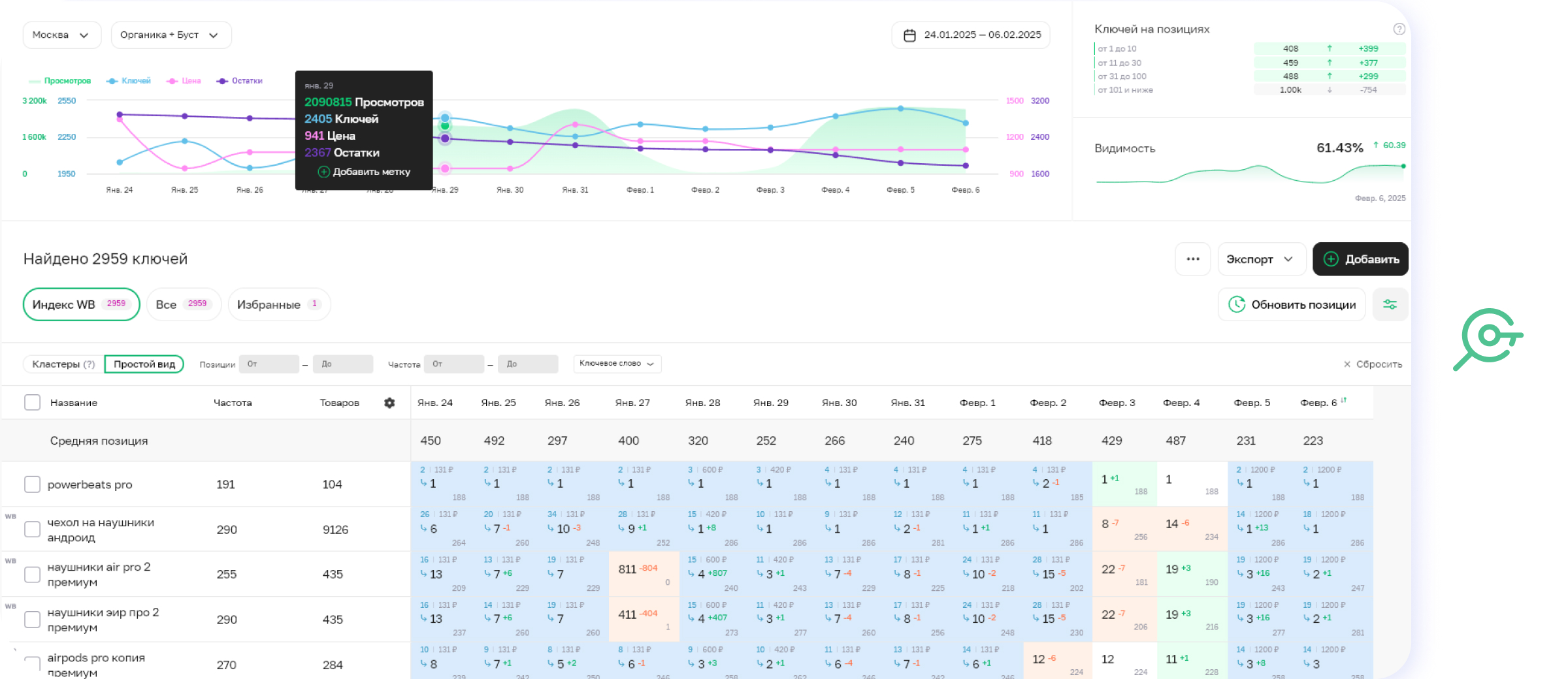Open the date range calendar icon
The image size is (1568, 679).
click(x=909, y=35)
